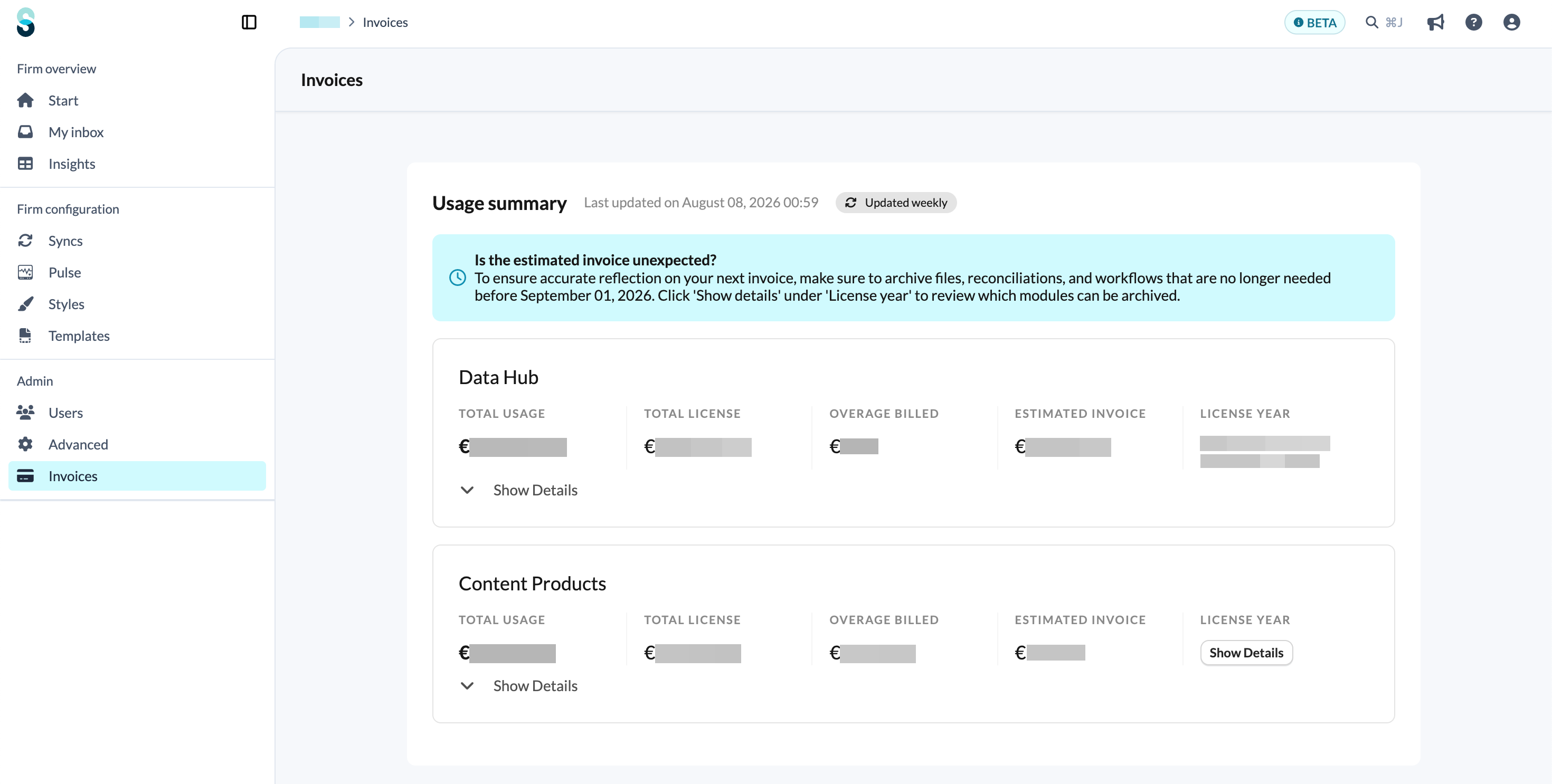The width and height of the screenshot is (1552, 784).
Task: Open the user account avatar icon
Action: [x=1512, y=22]
